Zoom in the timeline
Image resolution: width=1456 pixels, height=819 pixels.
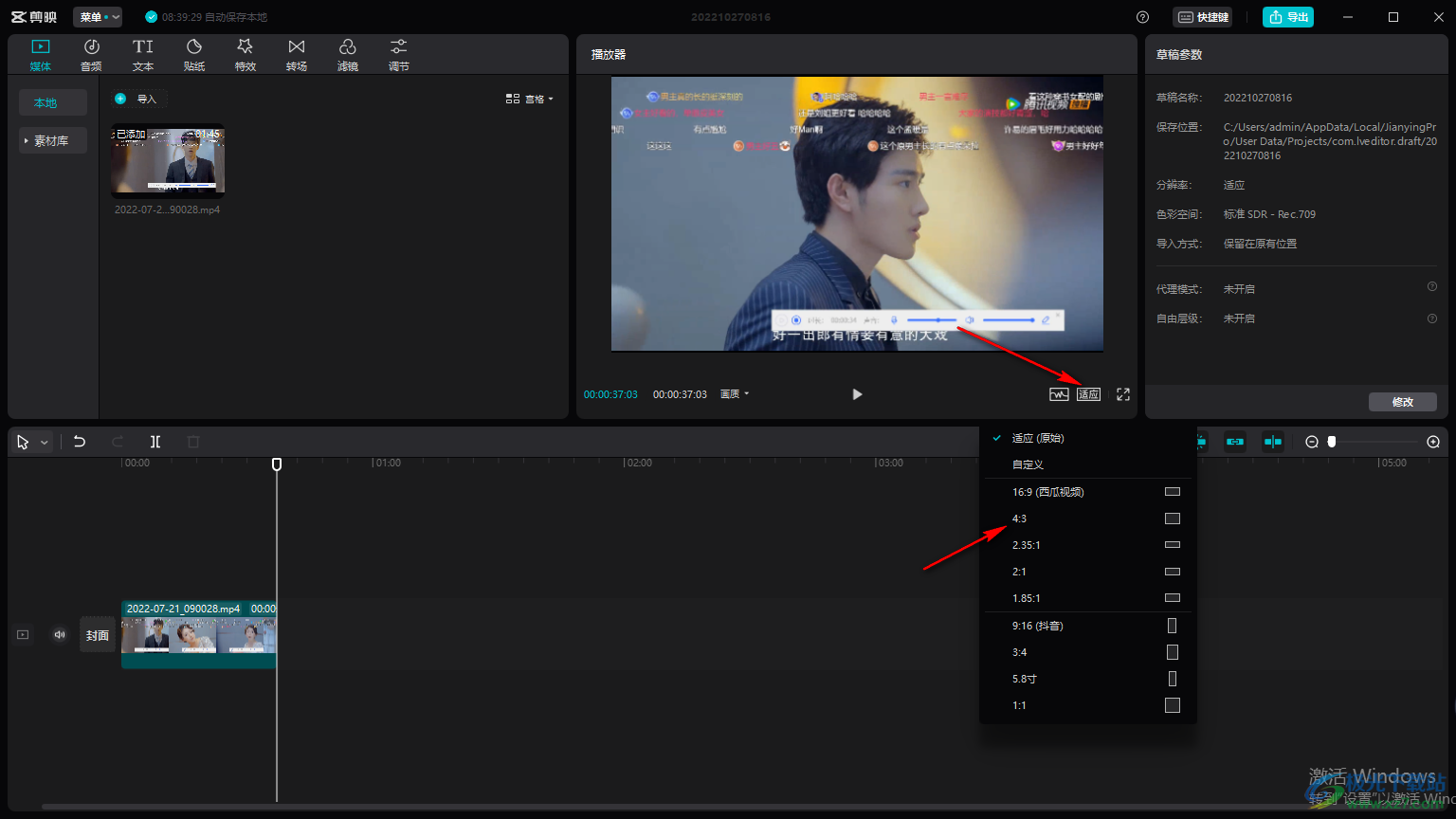point(1433,442)
